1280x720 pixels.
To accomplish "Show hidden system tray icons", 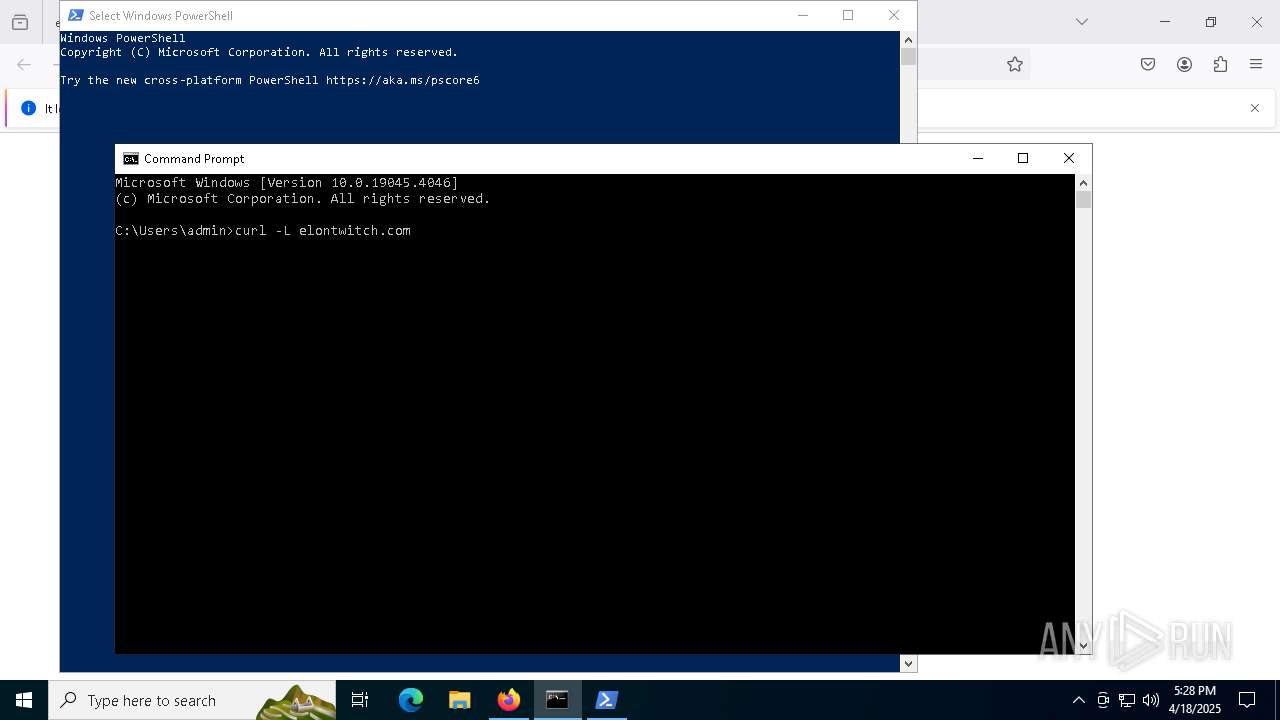I will pos(1078,700).
